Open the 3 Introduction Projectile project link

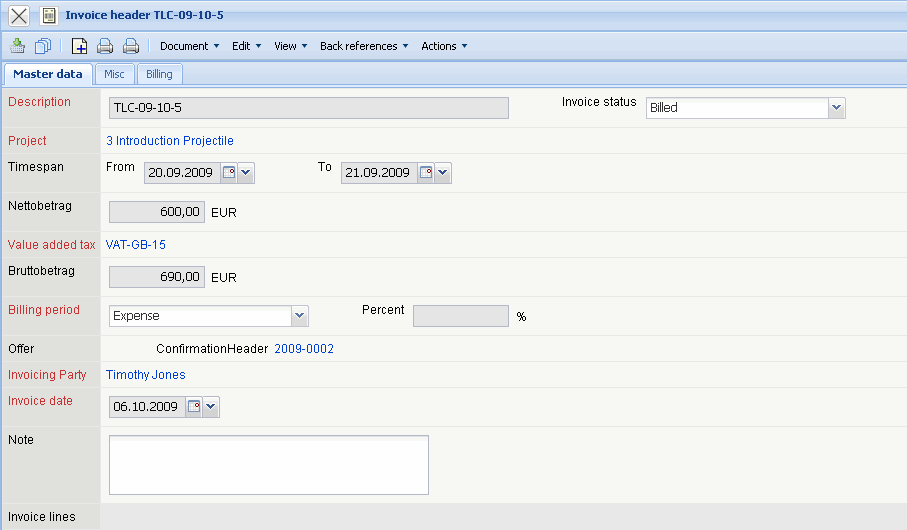pos(170,141)
